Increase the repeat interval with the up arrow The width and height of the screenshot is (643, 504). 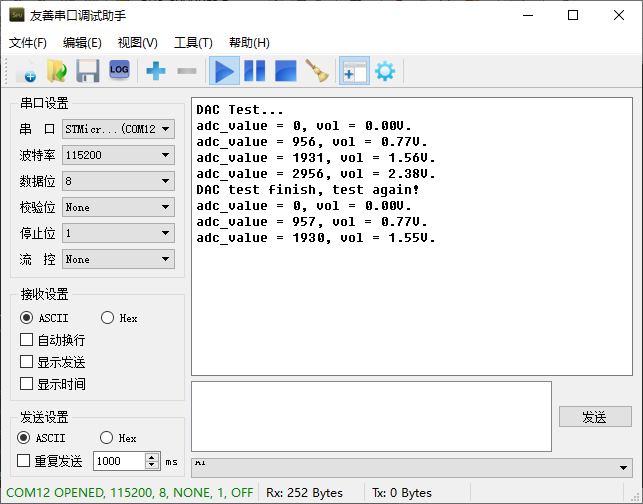point(152,457)
